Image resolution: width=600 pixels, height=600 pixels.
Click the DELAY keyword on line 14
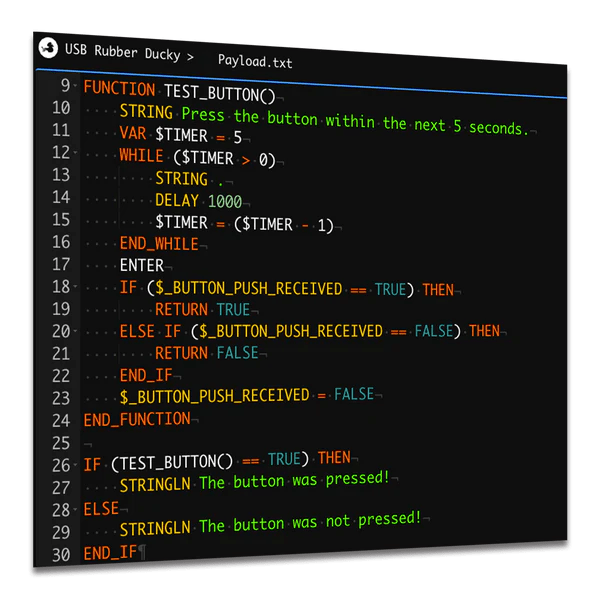click(x=177, y=201)
